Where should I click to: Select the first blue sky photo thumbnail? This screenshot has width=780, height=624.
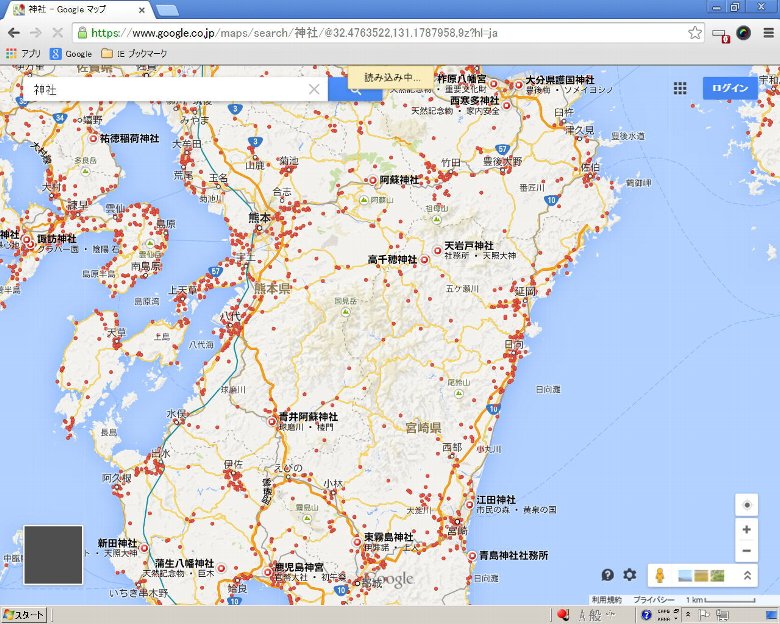click(685, 576)
